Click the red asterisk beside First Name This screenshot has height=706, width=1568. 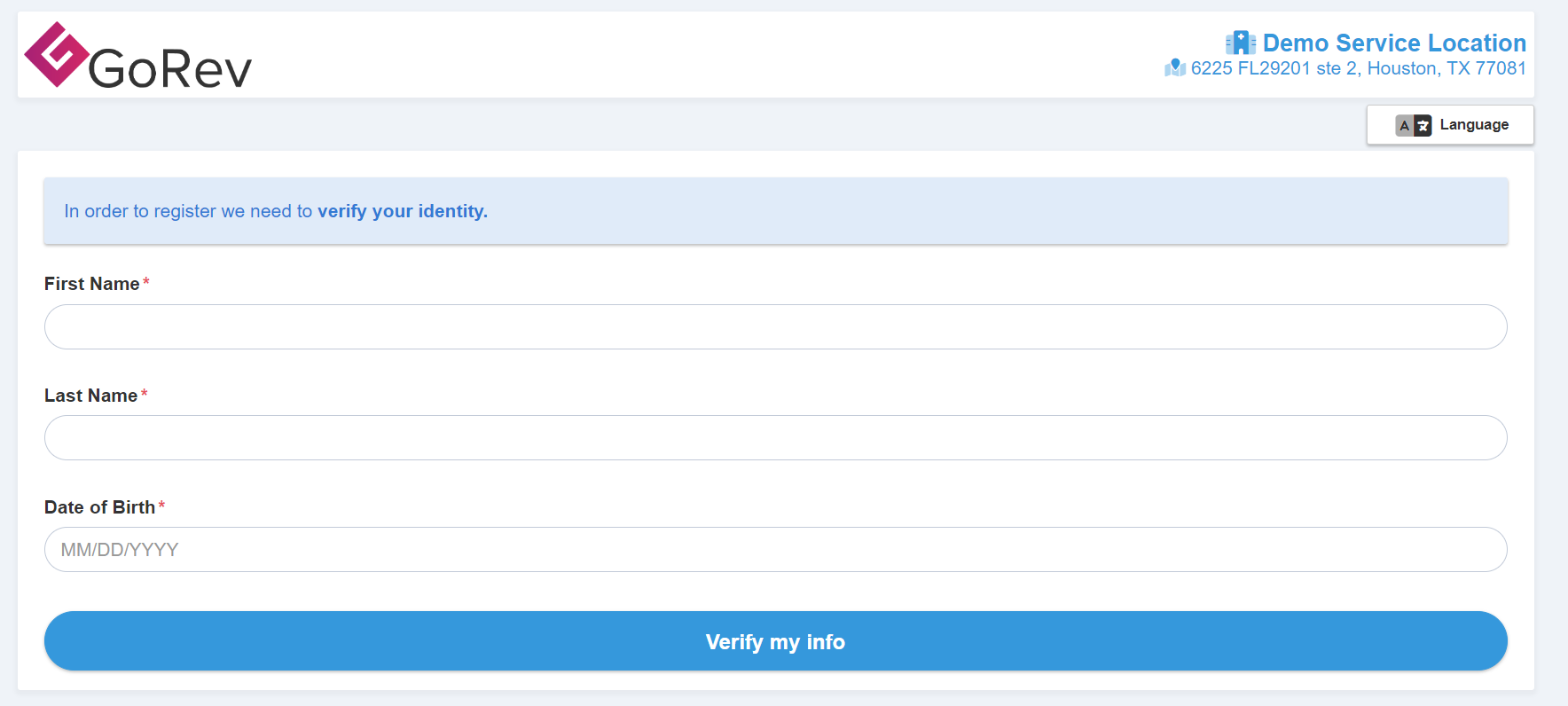pos(146,282)
